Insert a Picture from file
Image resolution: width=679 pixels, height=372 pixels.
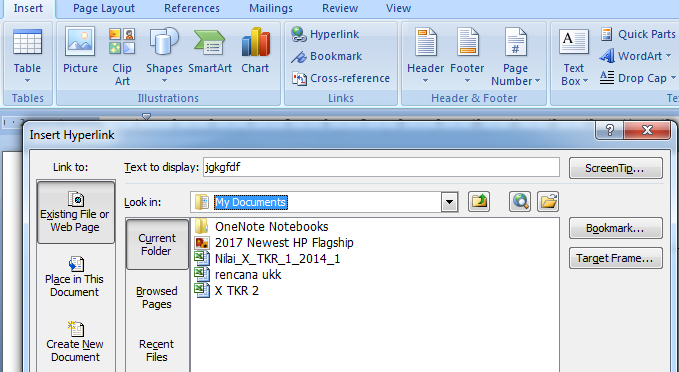80,51
